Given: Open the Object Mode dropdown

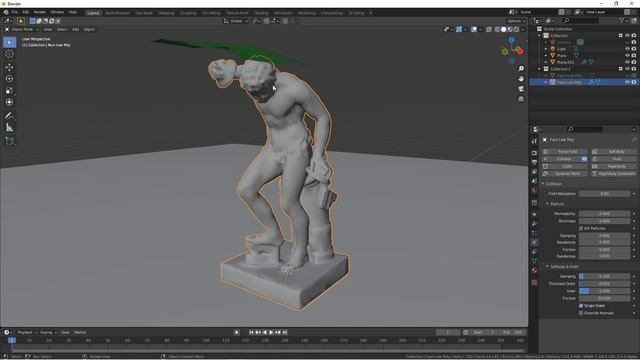Looking at the screenshot, I should tap(22, 29).
